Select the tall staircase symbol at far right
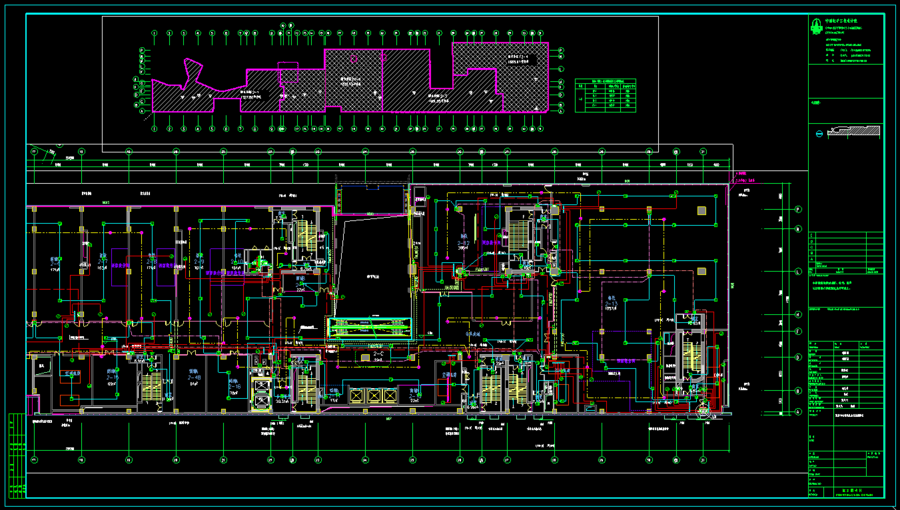This screenshot has width=900, height=510. [x=692, y=357]
